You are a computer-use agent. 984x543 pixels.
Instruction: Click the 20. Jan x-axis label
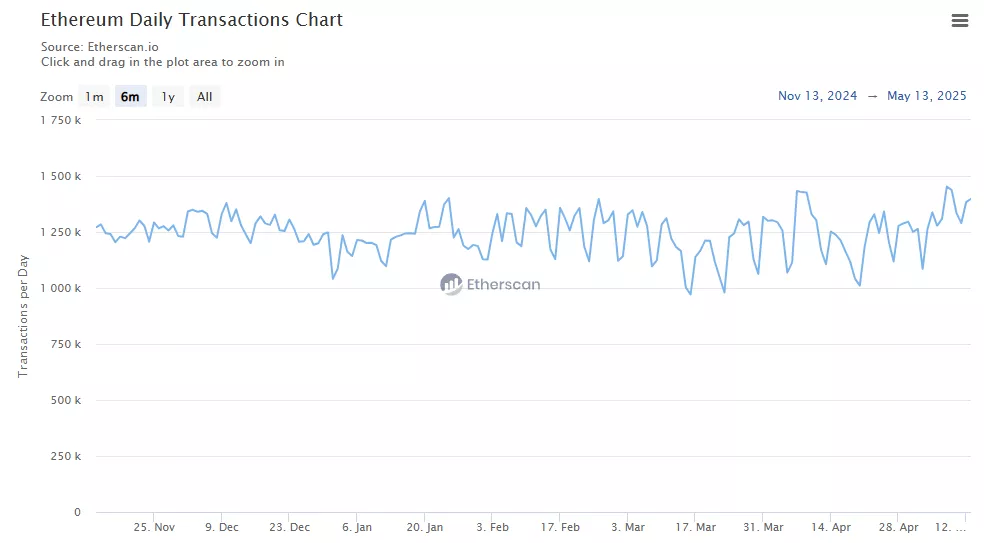pyautogui.click(x=426, y=527)
